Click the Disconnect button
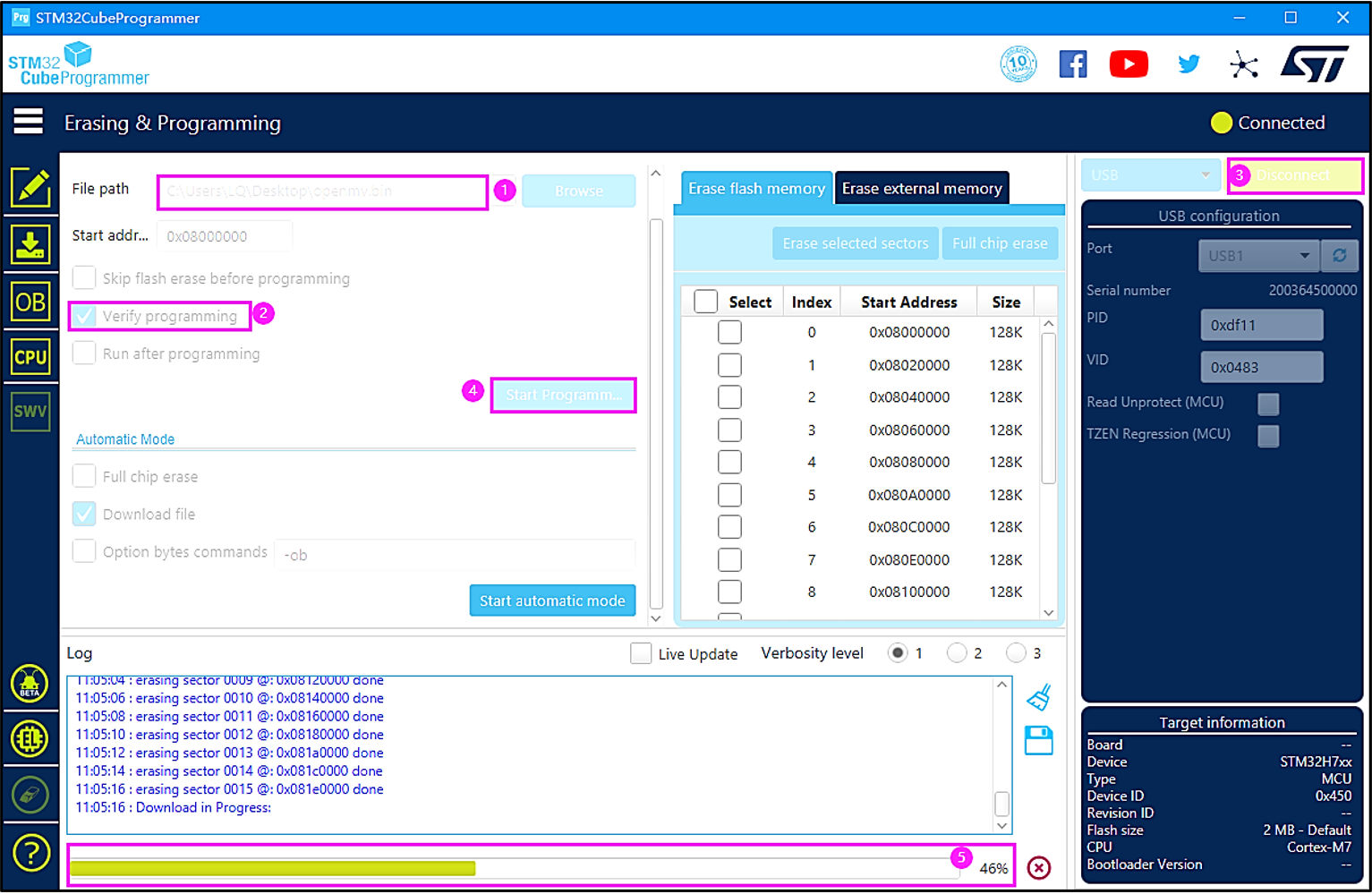The image size is (1372, 894). 1296,175
